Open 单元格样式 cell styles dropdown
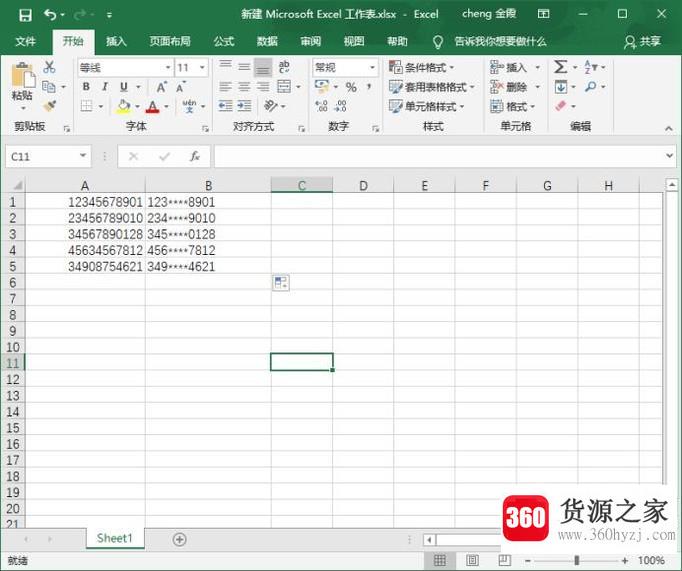682x571 pixels. pos(426,107)
